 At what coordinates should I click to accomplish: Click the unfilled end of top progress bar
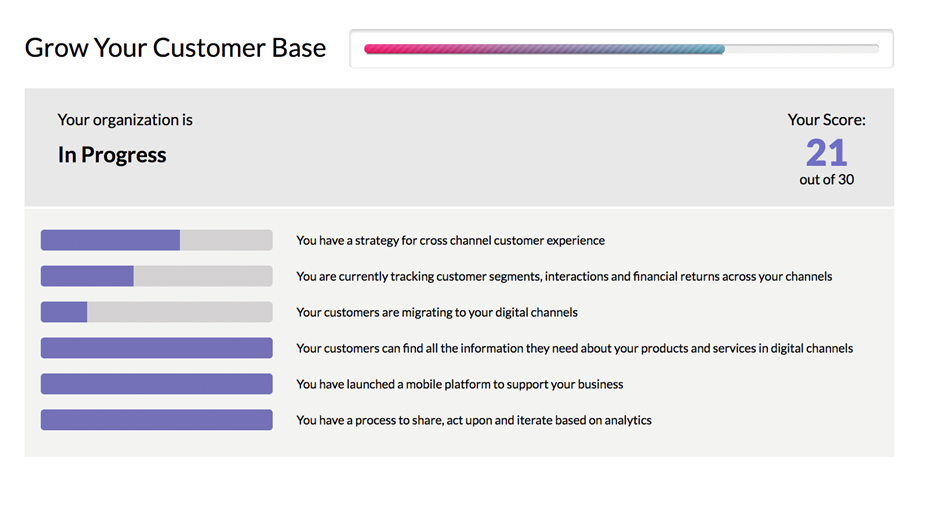click(x=802, y=49)
